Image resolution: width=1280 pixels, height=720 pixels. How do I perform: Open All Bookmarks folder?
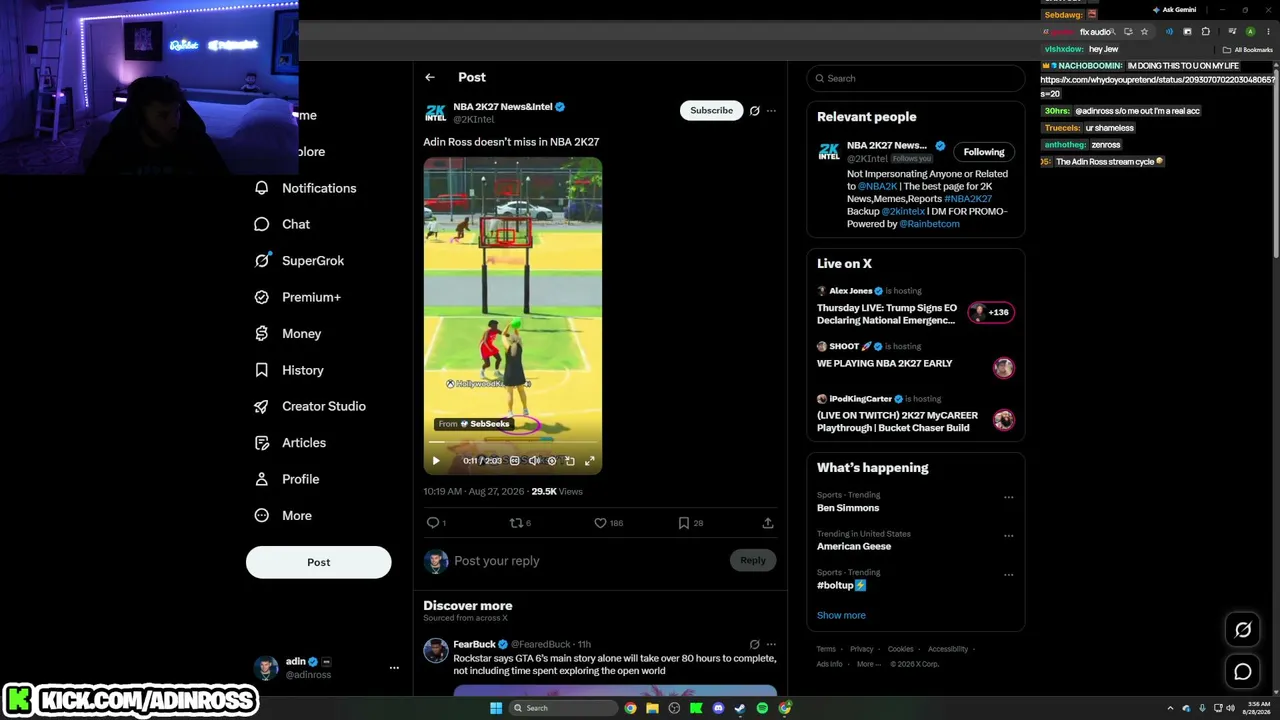click(x=1248, y=50)
